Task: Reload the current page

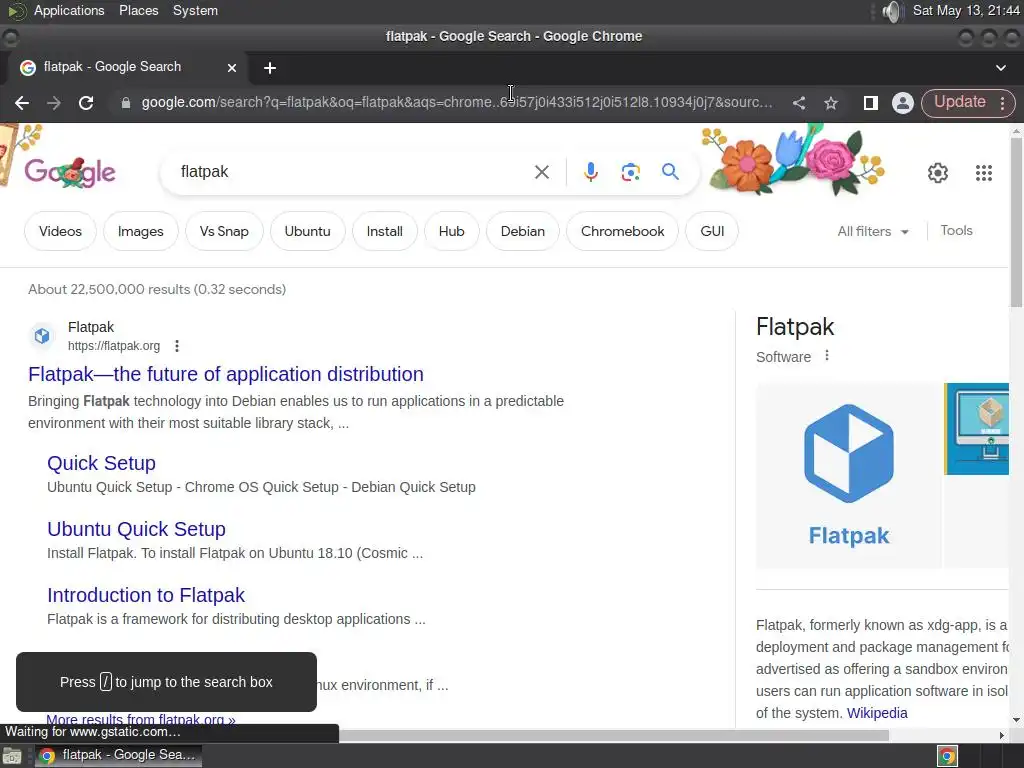Action: pyautogui.click(x=86, y=103)
